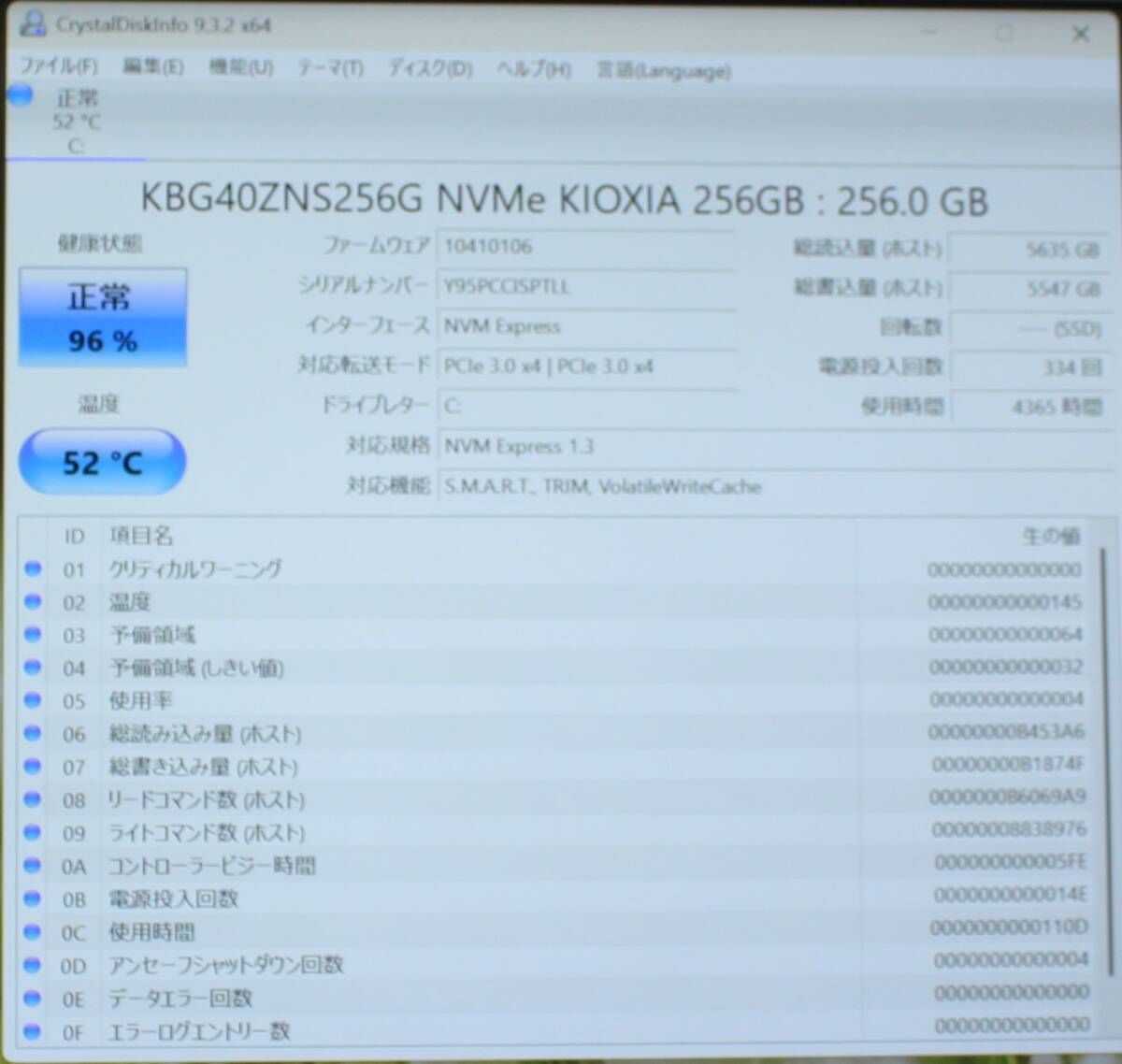Click the 正常 96 % health status button
The height and width of the screenshot is (1064, 1122).
click(x=103, y=317)
